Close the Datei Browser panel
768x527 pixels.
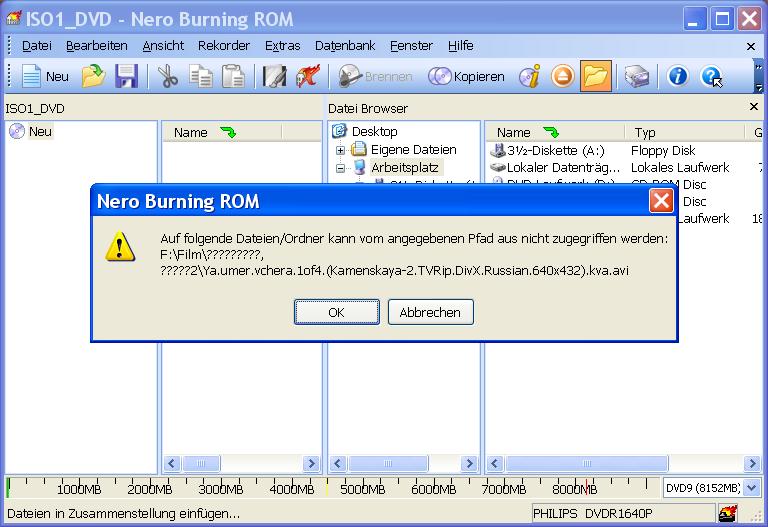pos(754,106)
